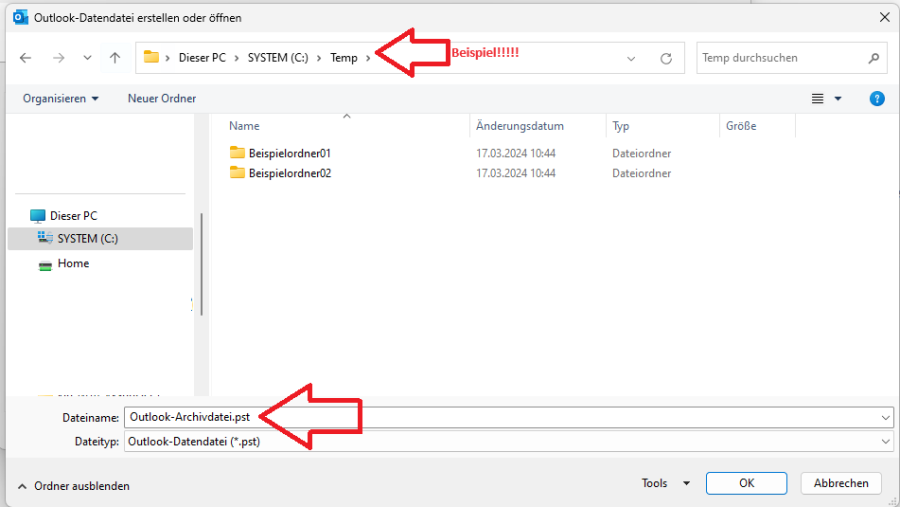Click the date of Beispielordner01 row
Viewport: 900px width, 507px height.
[x=516, y=153]
